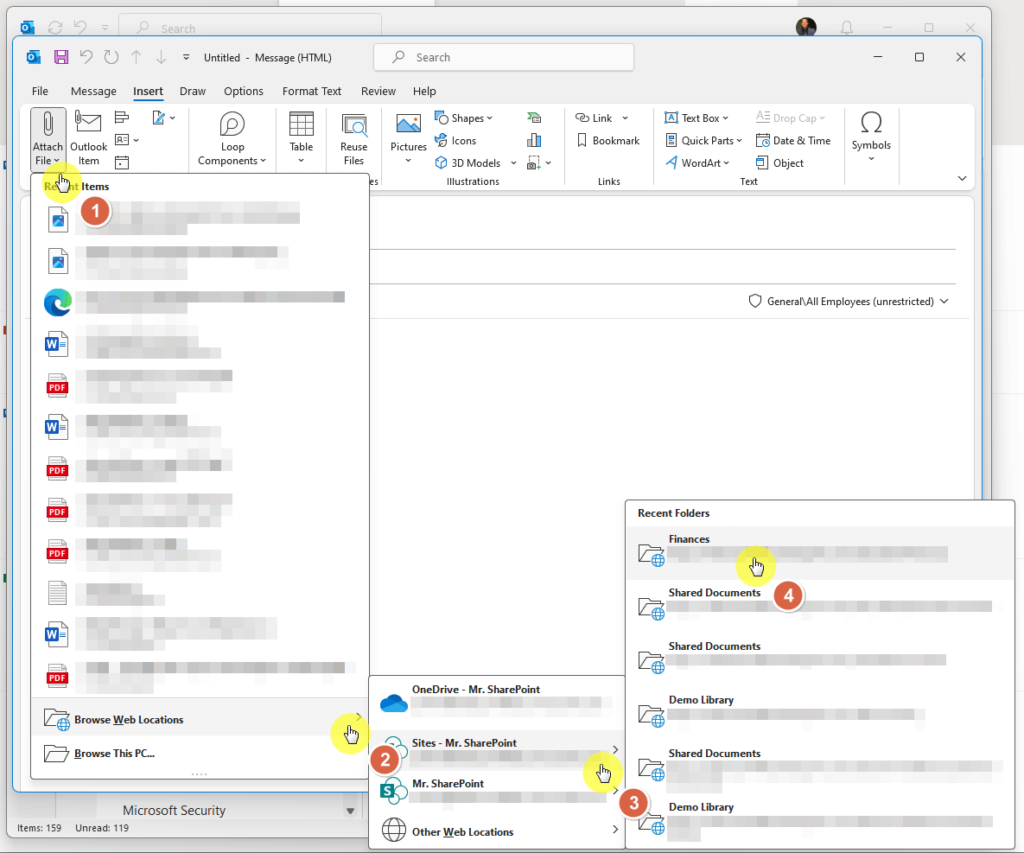This screenshot has width=1024, height=853.
Task: Open the Format Text tab
Action: pos(312,91)
